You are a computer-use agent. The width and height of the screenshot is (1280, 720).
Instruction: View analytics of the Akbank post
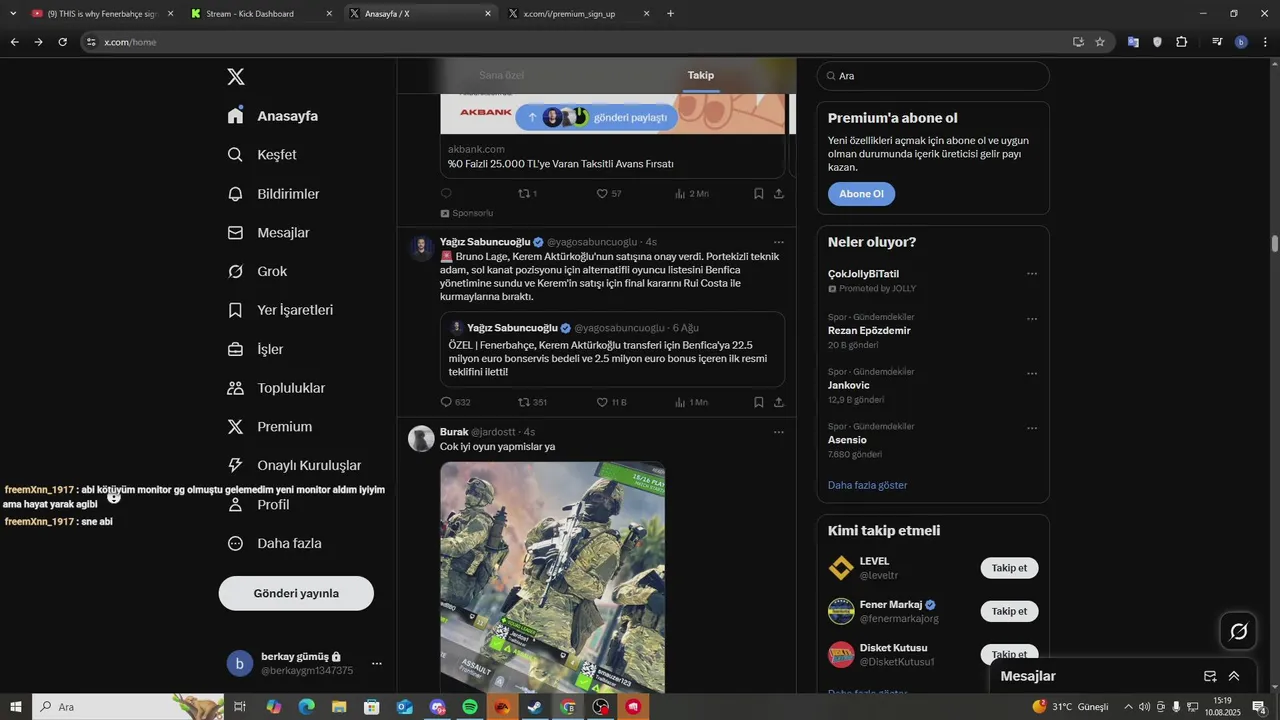(x=691, y=194)
